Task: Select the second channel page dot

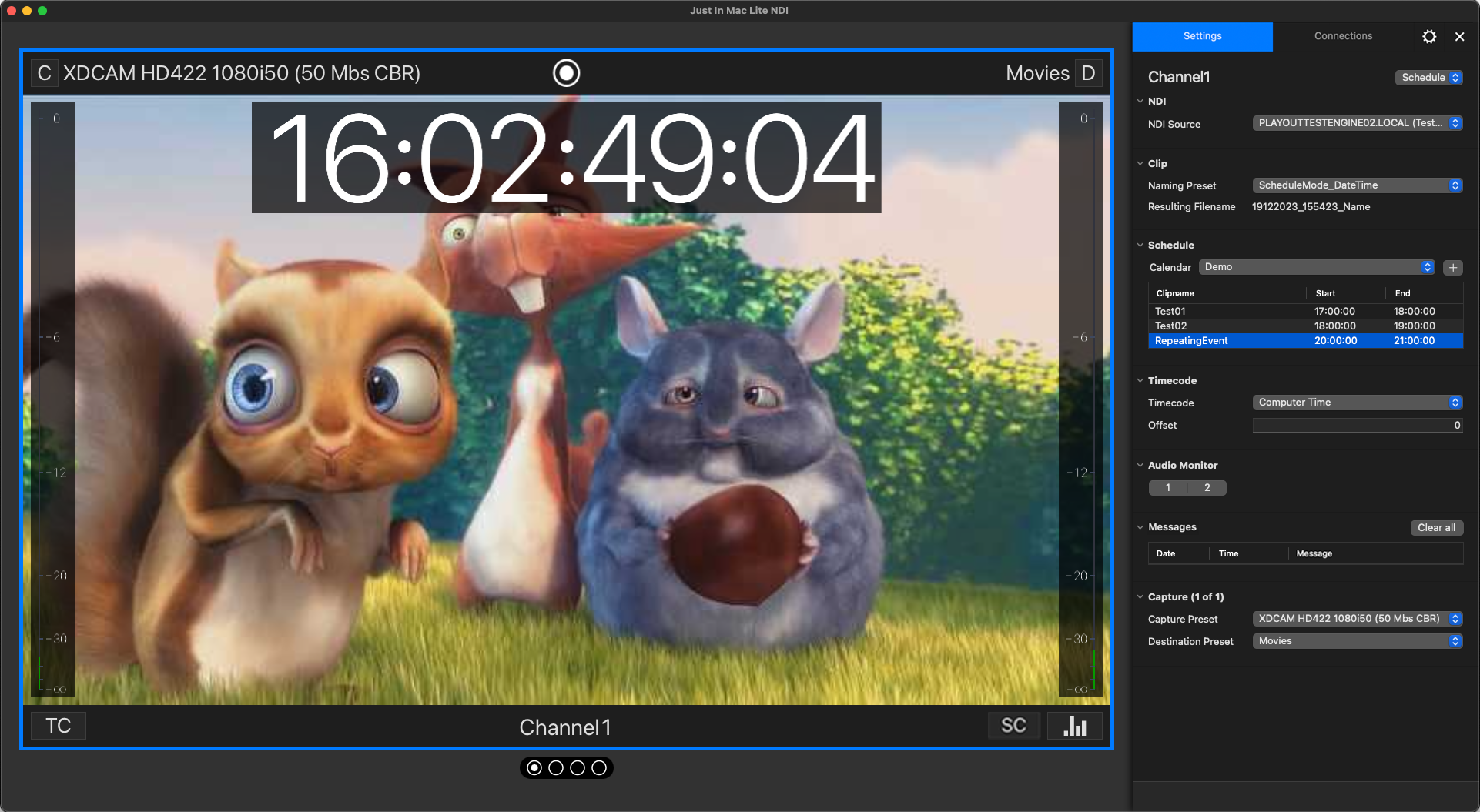Action: pyautogui.click(x=556, y=767)
